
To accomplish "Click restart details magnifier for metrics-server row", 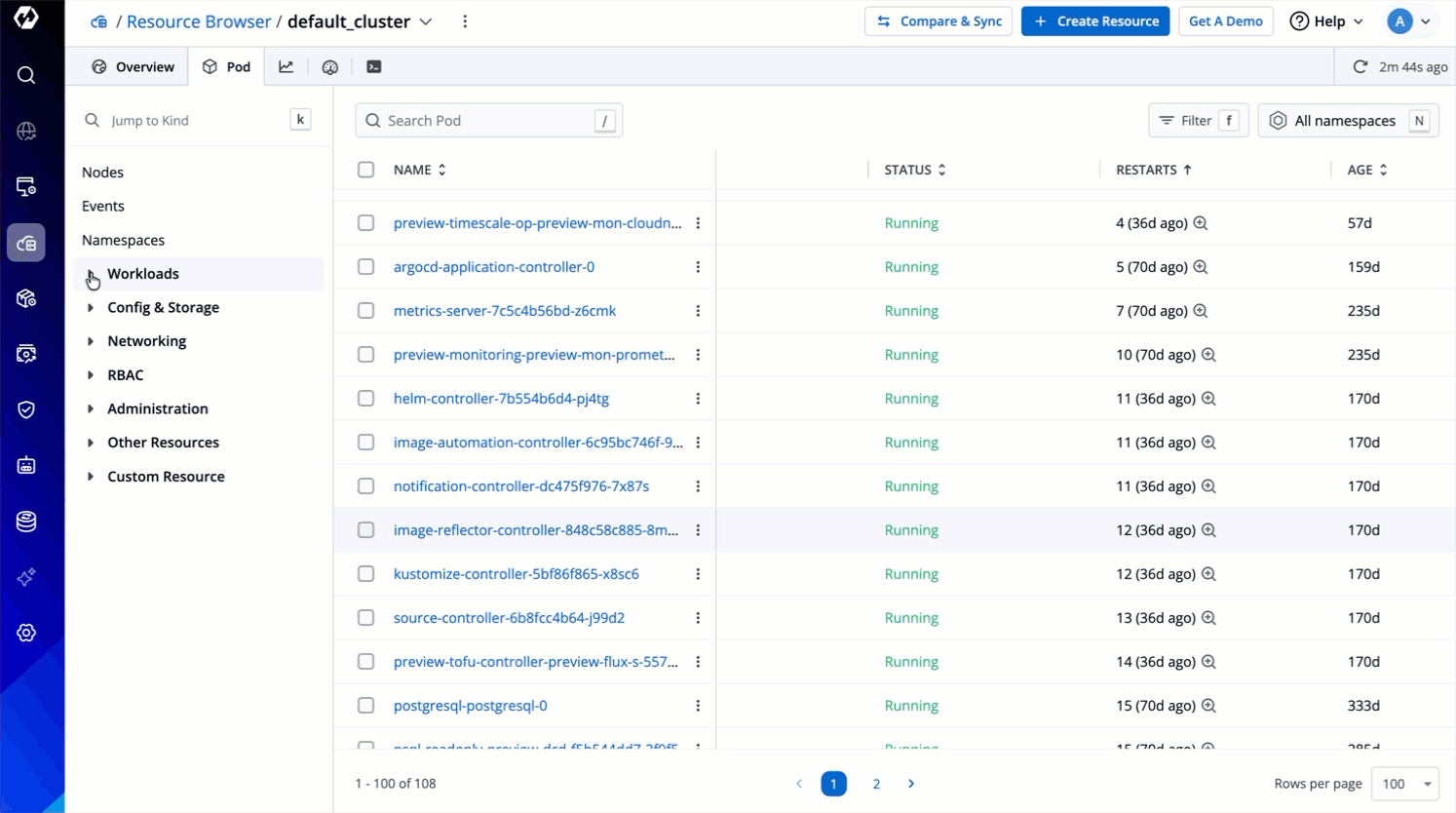I will (1201, 311).
